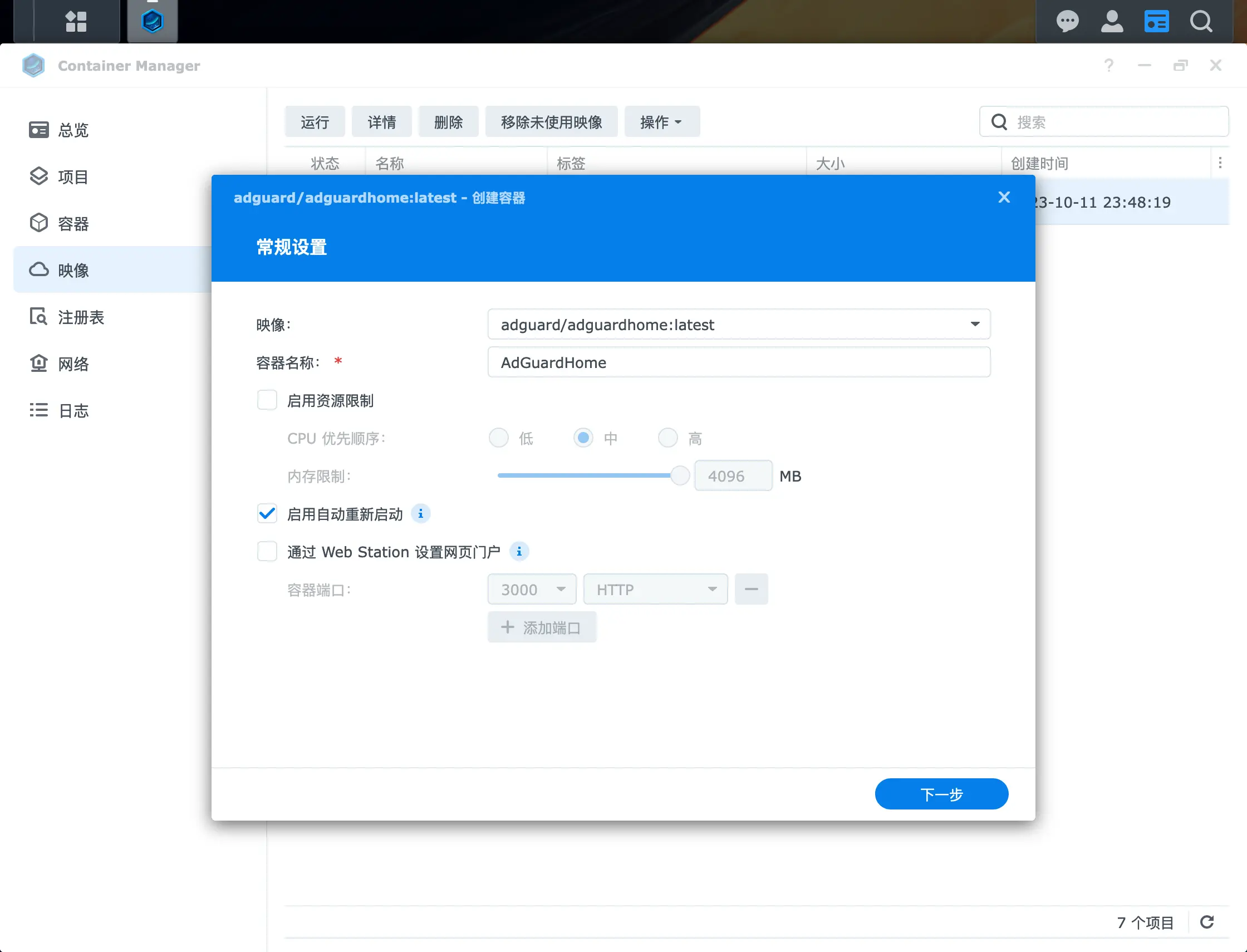This screenshot has width=1247, height=952.
Task: Select the 中 CPU priority radio button
Action: pos(583,438)
